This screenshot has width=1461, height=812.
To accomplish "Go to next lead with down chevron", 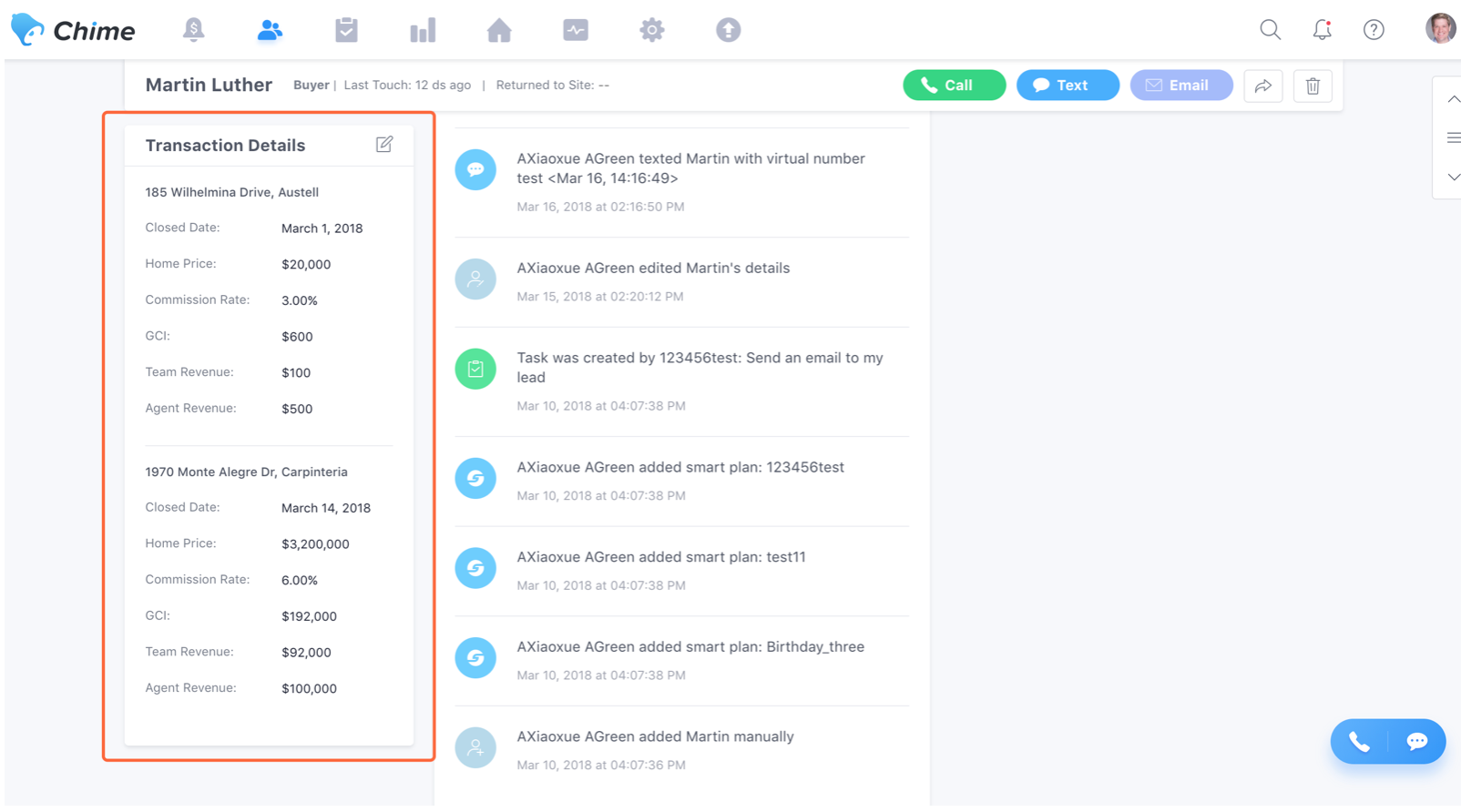I will (x=1454, y=178).
